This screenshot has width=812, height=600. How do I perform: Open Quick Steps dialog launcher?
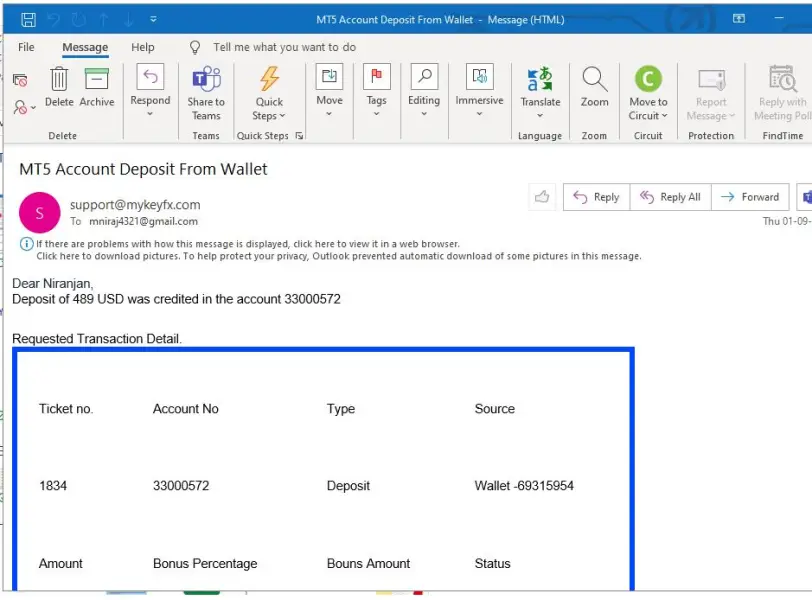298,136
